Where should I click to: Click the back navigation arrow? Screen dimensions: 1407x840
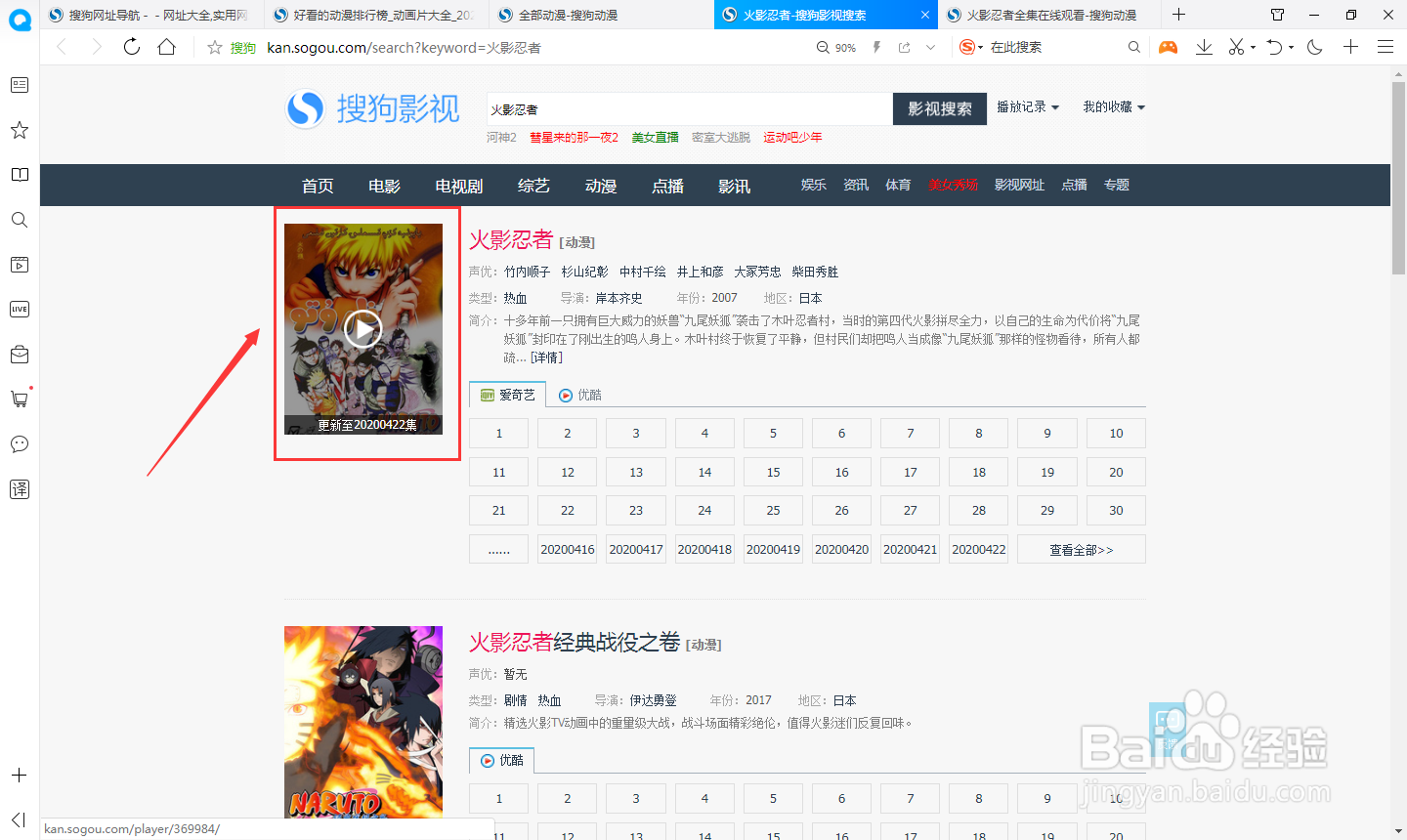[62, 47]
